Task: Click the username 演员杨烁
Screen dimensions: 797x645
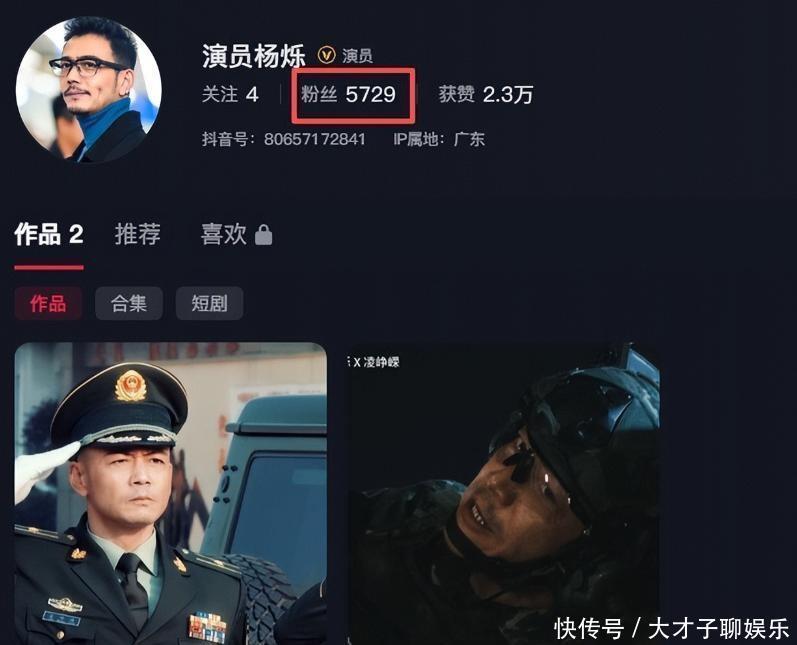Action: point(254,55)
